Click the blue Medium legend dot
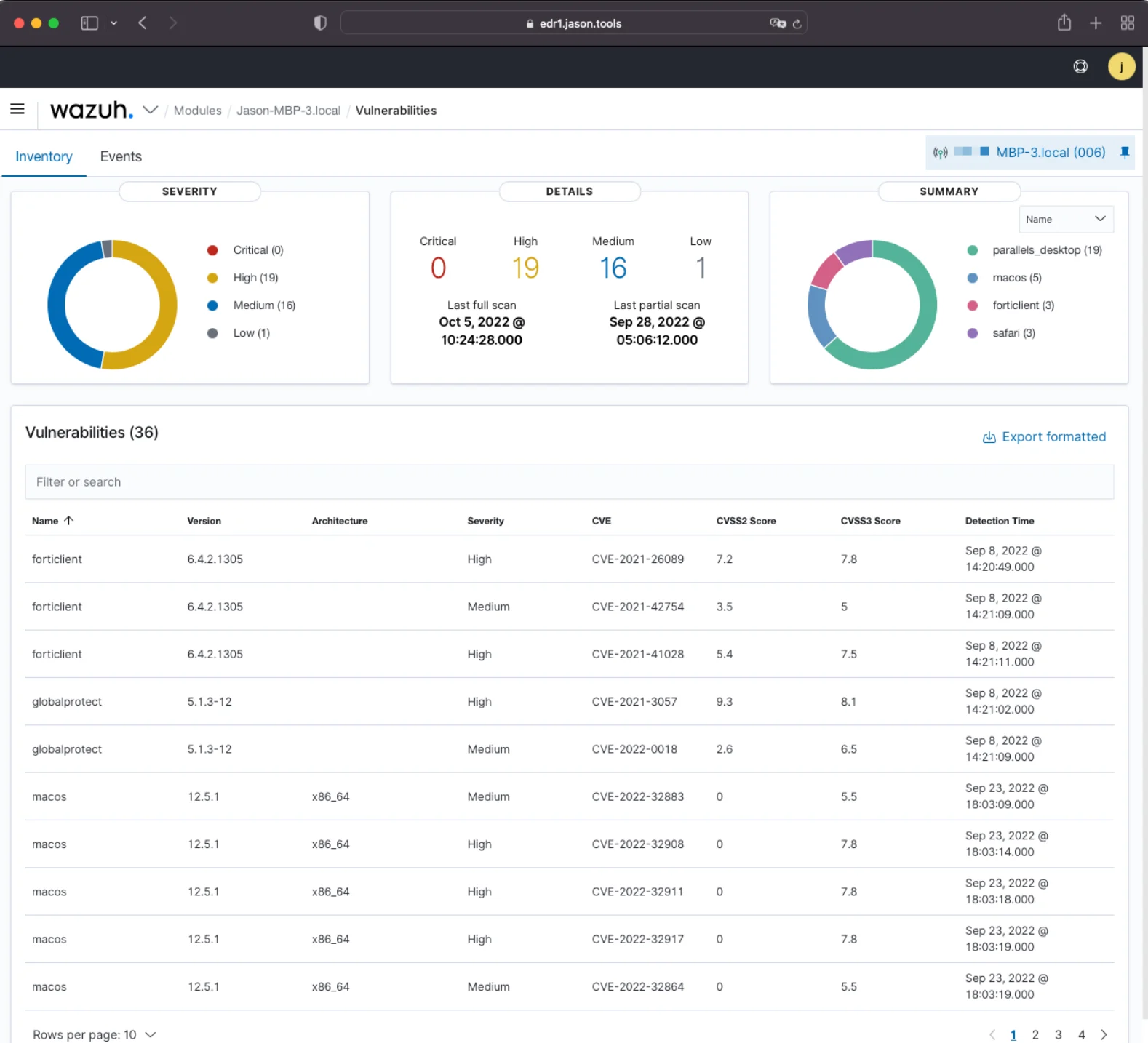The image size is (1148, 1043). [x=212, y=305]
